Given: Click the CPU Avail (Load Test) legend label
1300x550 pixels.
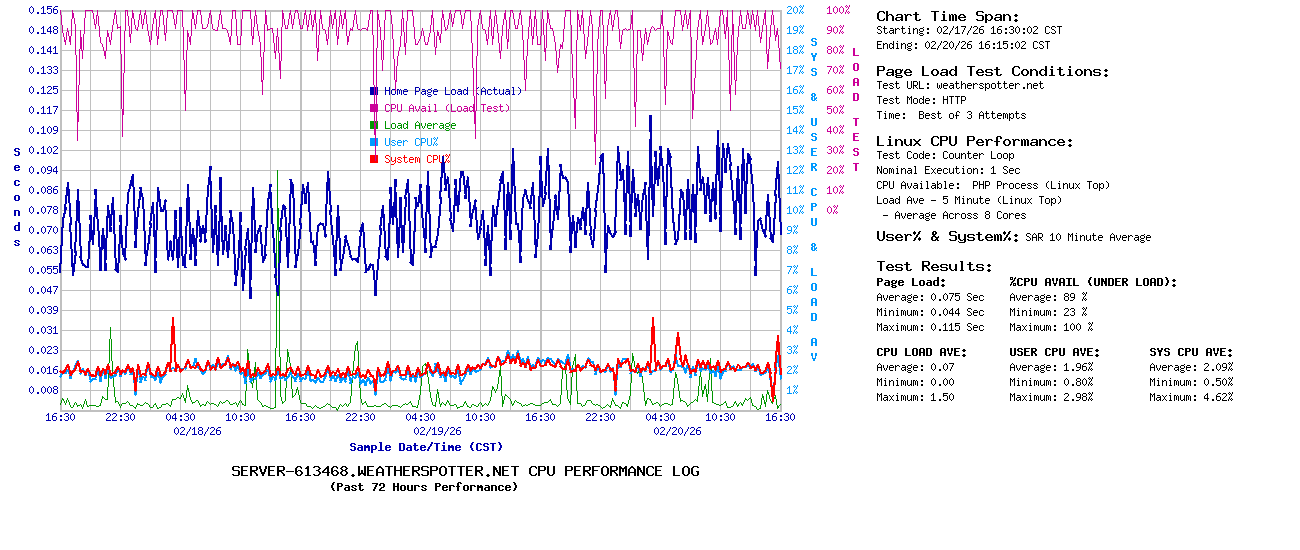Looking at the screenshot, I should [x=447, y=108].
